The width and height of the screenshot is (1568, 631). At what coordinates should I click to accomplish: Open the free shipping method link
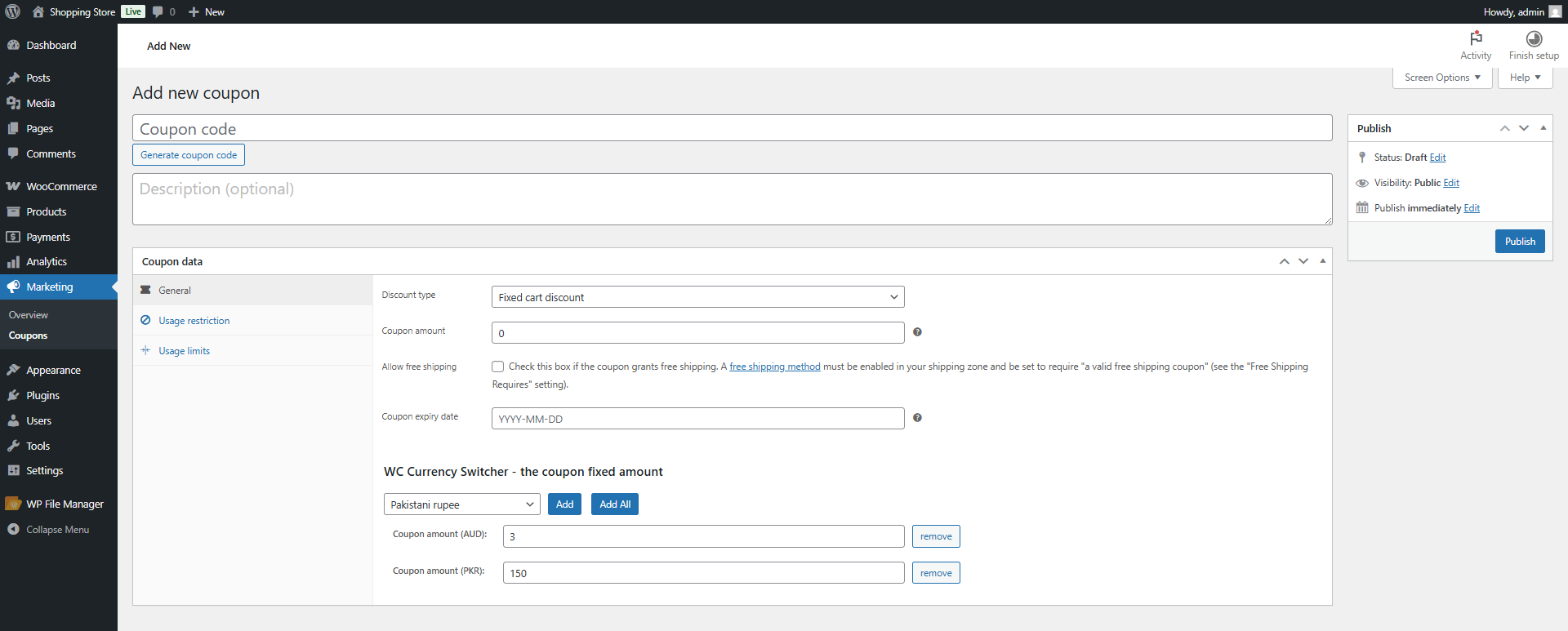(775, 367)
